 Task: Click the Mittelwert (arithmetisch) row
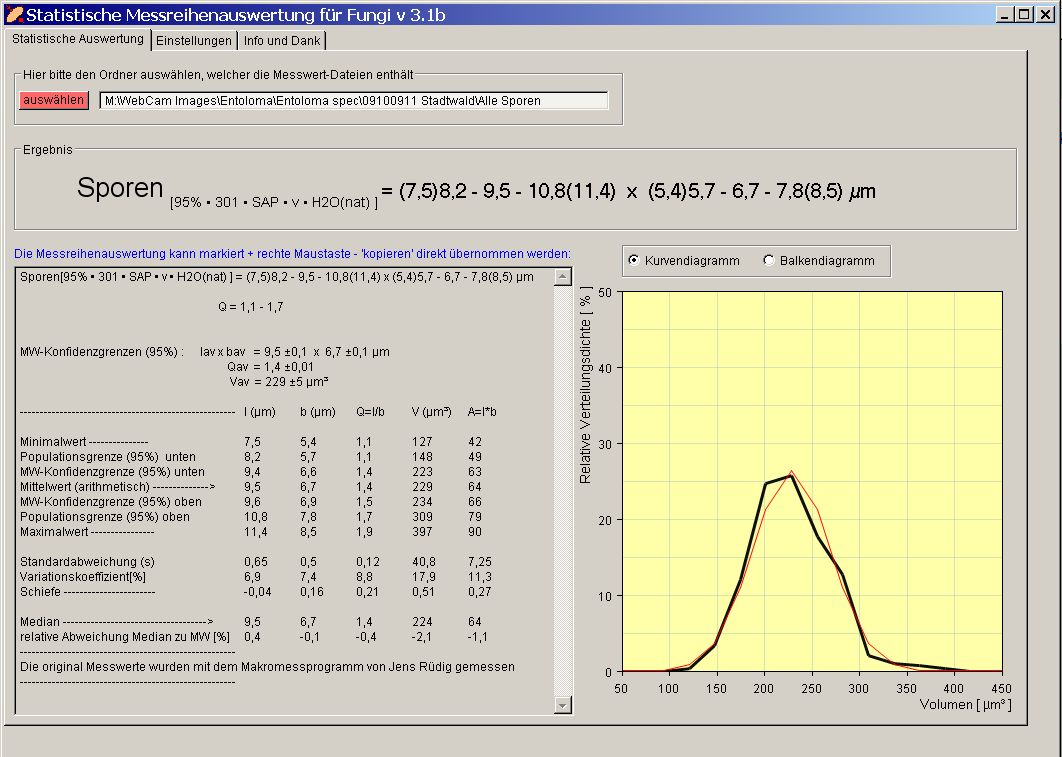pos(118,486)
